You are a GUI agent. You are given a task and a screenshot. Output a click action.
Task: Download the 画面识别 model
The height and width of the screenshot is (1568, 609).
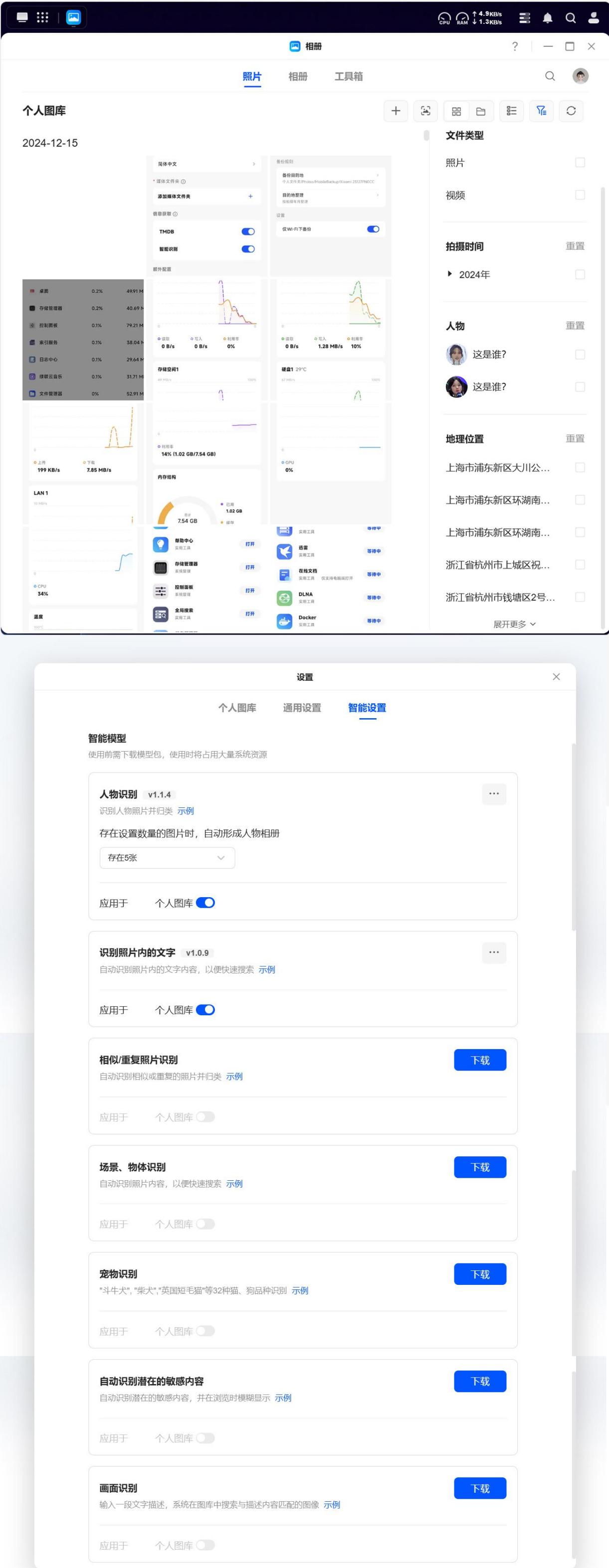[x=480, y=1489]
